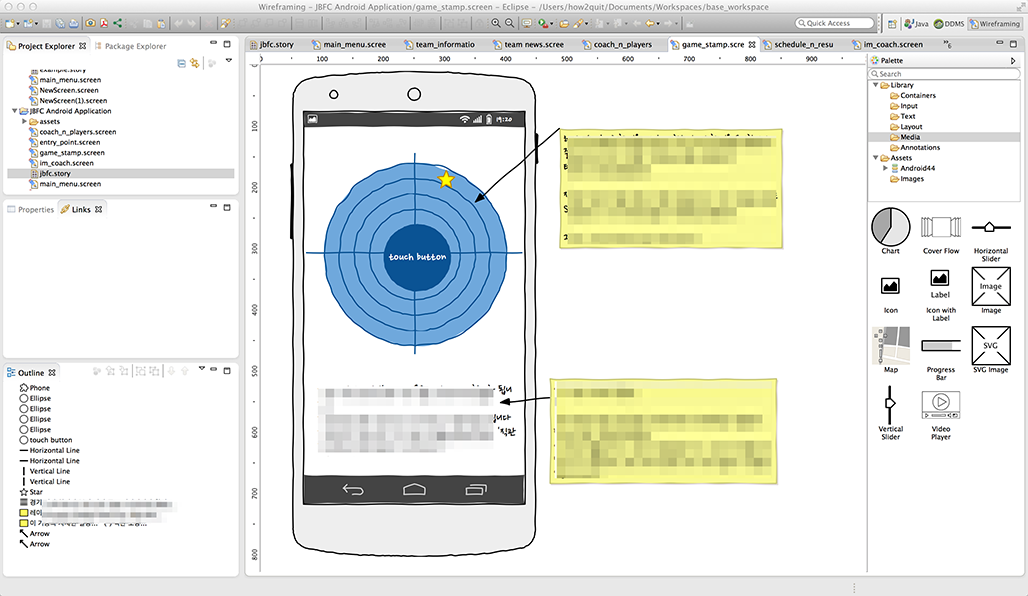Toggle Link with Editor in Project Explorer
The width and height of the screenshot is (1028, 596).
click(193, 62)
